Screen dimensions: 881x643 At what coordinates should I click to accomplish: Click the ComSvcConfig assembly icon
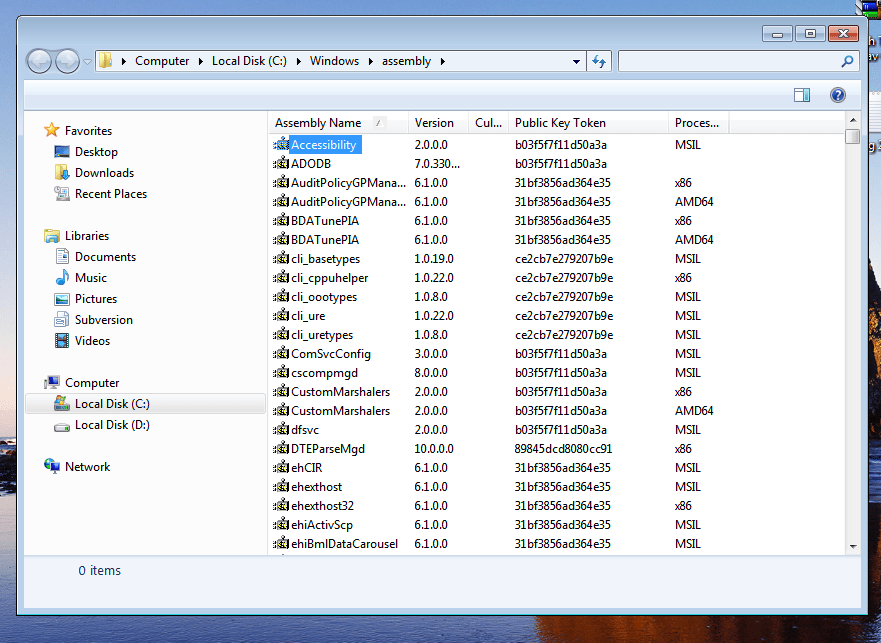(281, 354)
